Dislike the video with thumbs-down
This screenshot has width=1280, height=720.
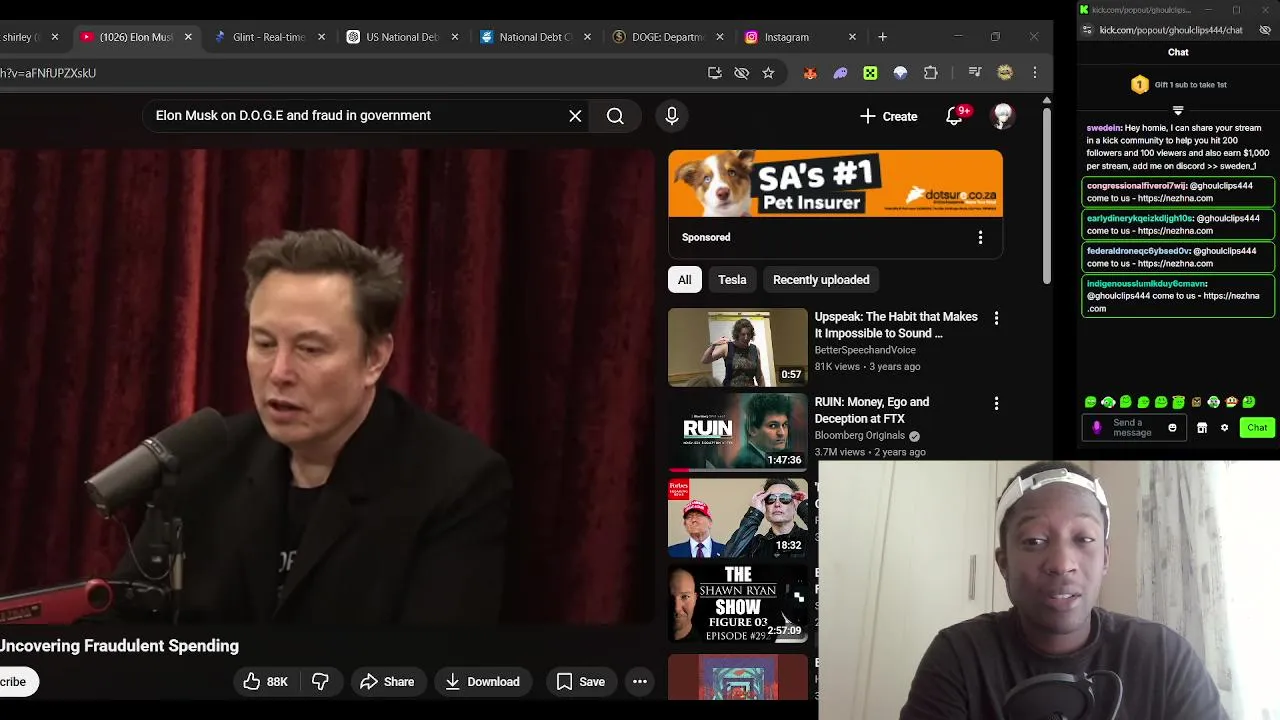(x=320, y=682)
